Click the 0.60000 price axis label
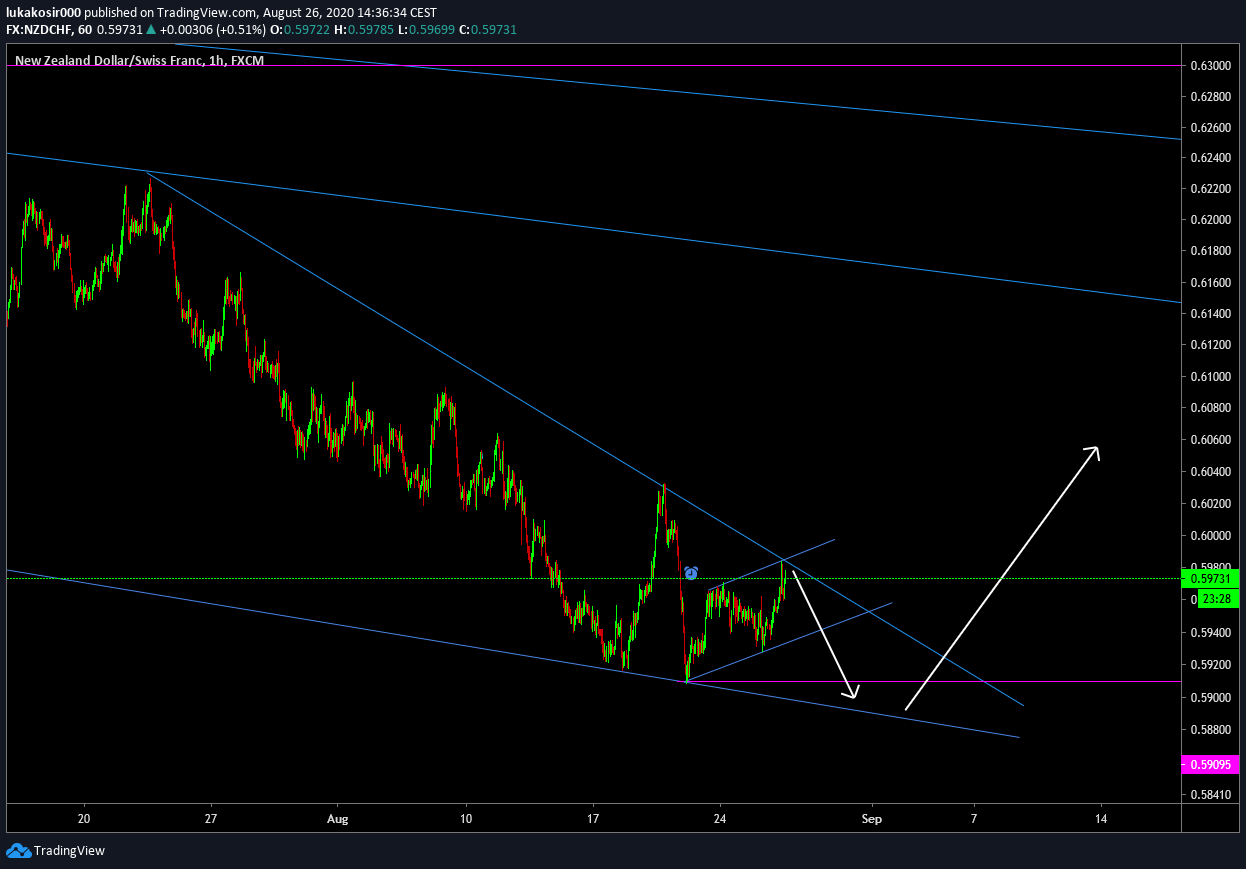Viewport: 1246px width, 869px height. tap(1210, 536)
